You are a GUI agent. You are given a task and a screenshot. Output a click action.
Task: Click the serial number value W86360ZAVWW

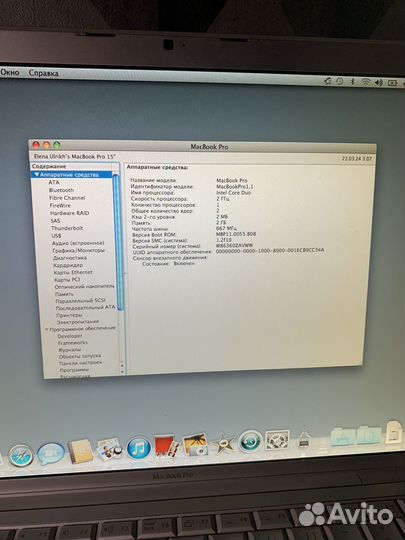(x=235, y=245)
